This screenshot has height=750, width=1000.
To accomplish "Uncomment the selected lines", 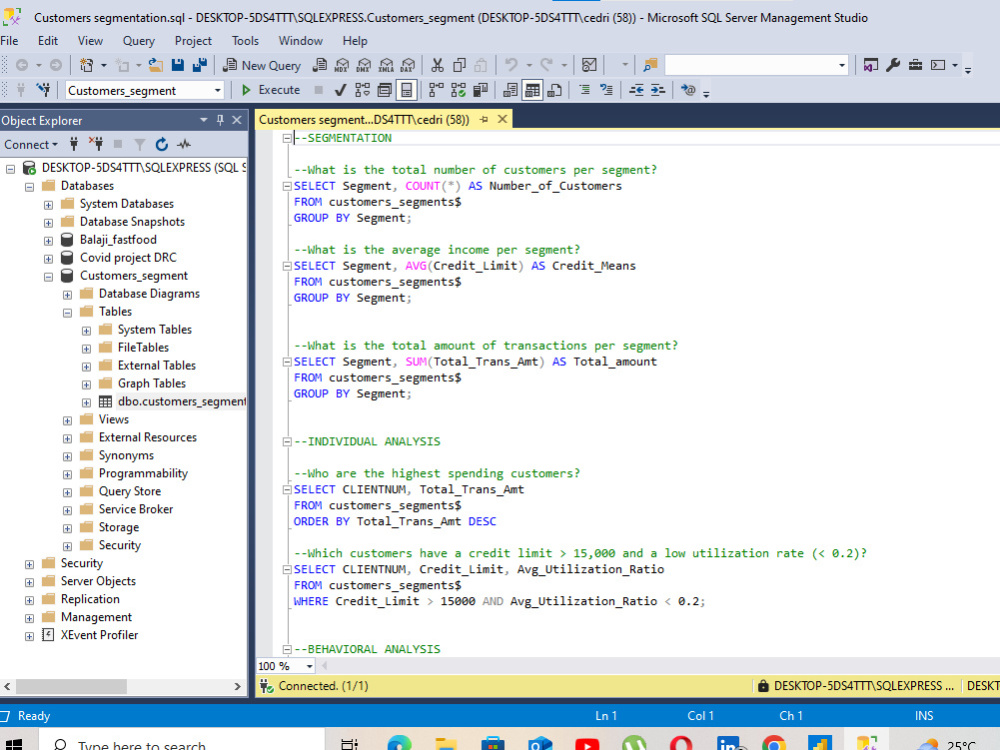I will tap(607, 90).
